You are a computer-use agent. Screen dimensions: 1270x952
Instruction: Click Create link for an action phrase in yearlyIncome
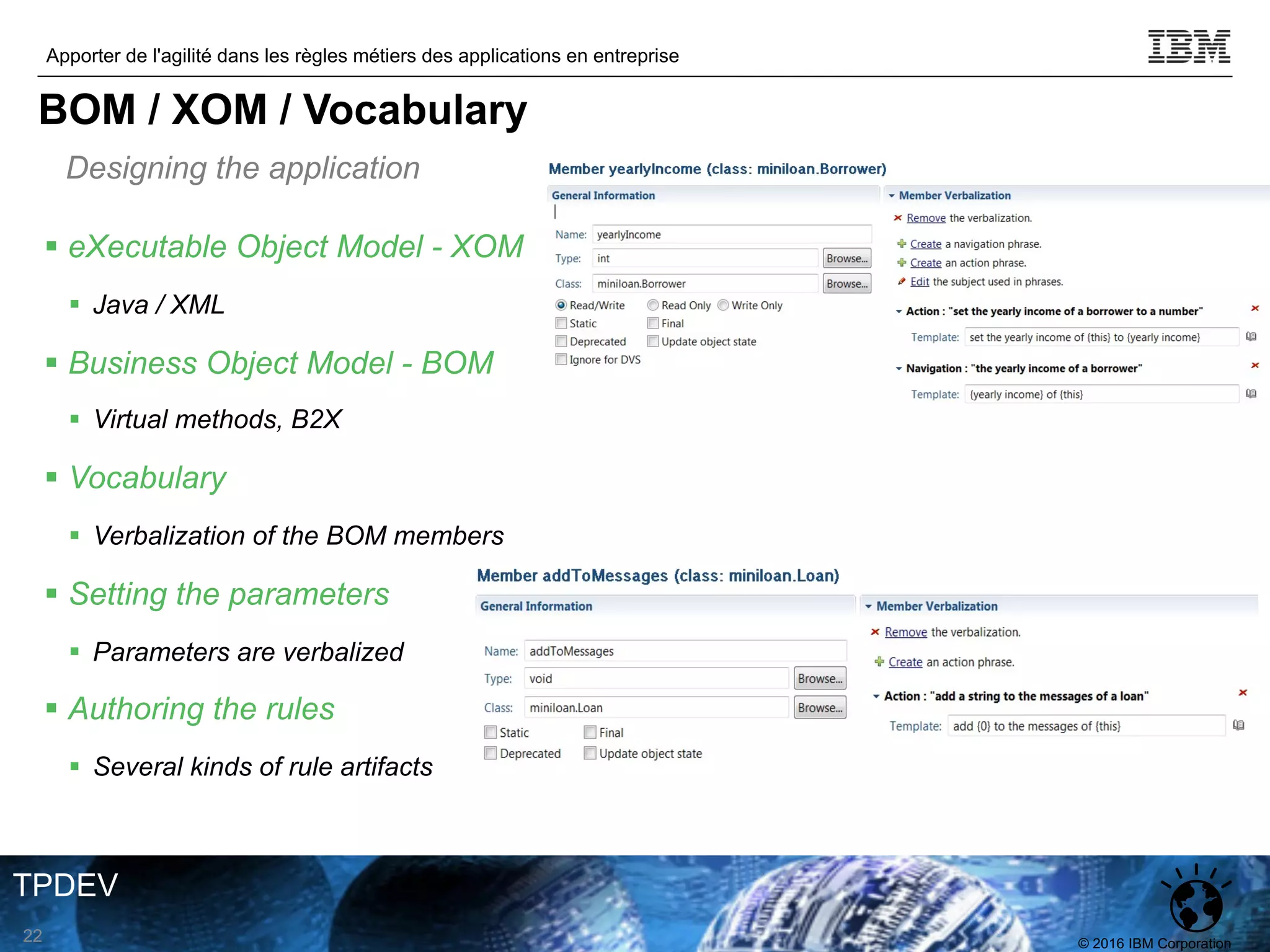coord(926,263)
